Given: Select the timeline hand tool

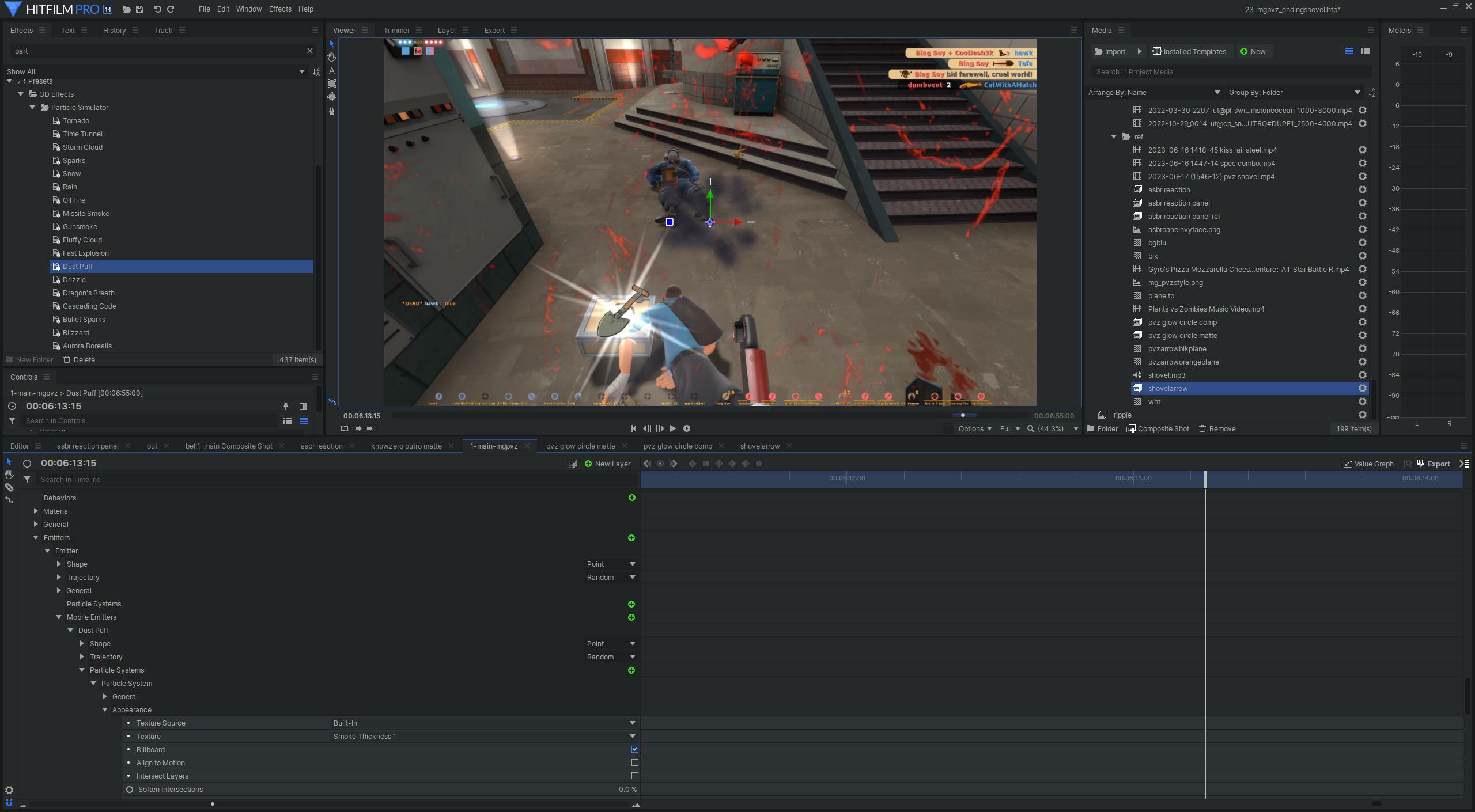Looking at the screenshot, I should (9, 475).
